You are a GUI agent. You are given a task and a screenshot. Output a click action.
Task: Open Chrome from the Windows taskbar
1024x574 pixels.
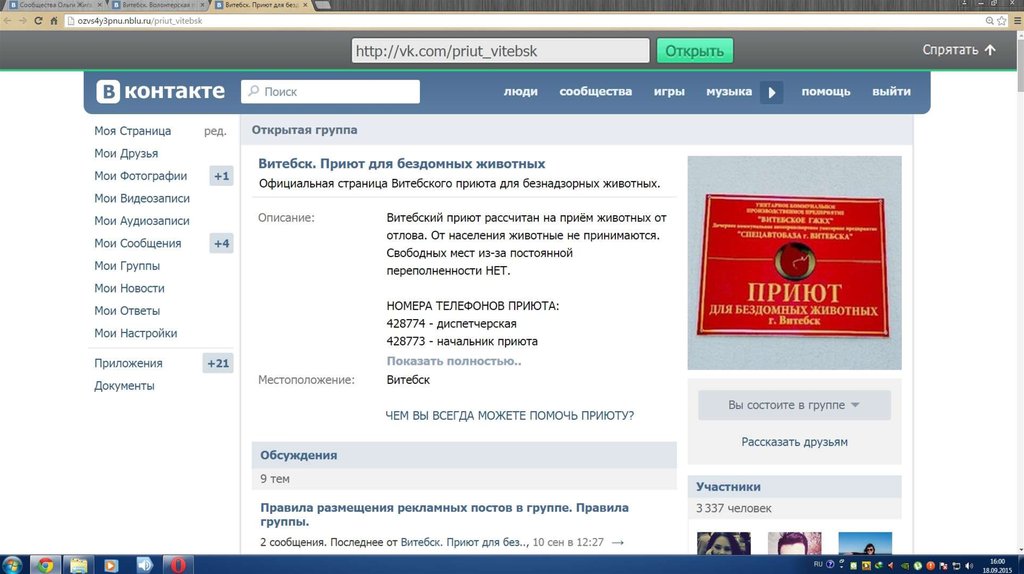pyautogui.click(x=44, y=564)
